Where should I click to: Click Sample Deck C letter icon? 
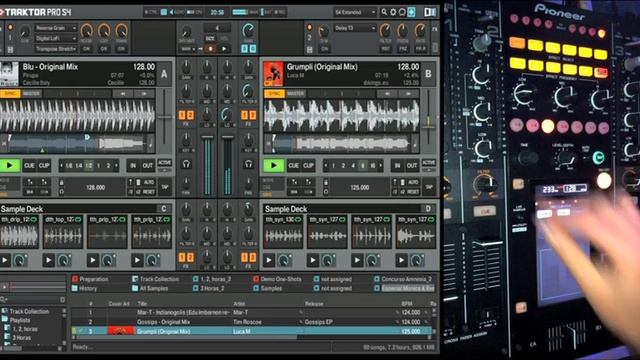164,209
